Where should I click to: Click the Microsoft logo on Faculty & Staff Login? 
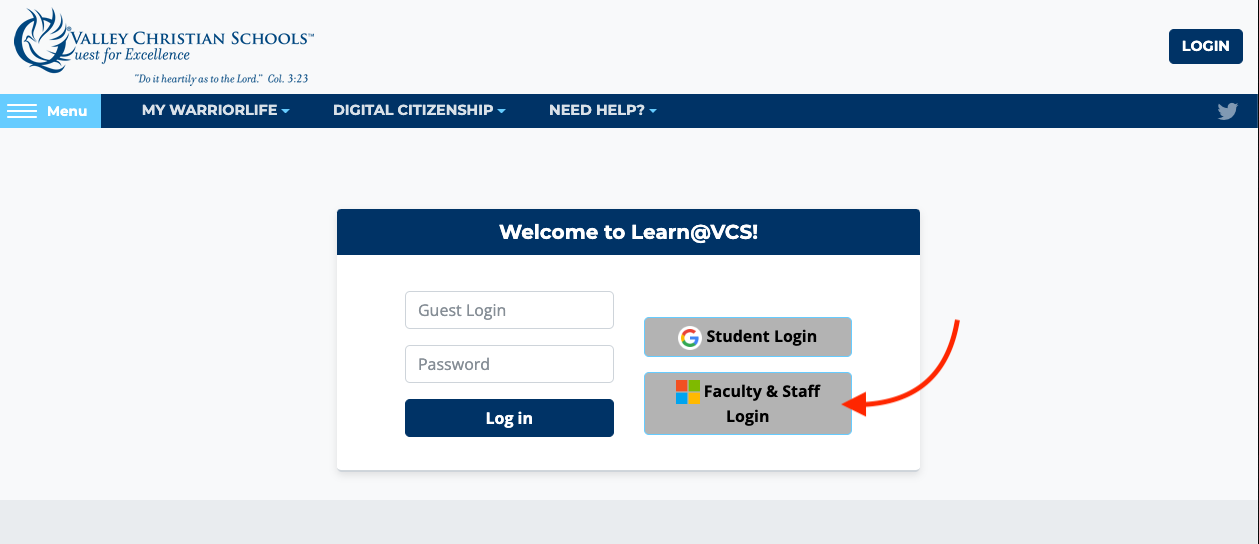pos(688,392)
